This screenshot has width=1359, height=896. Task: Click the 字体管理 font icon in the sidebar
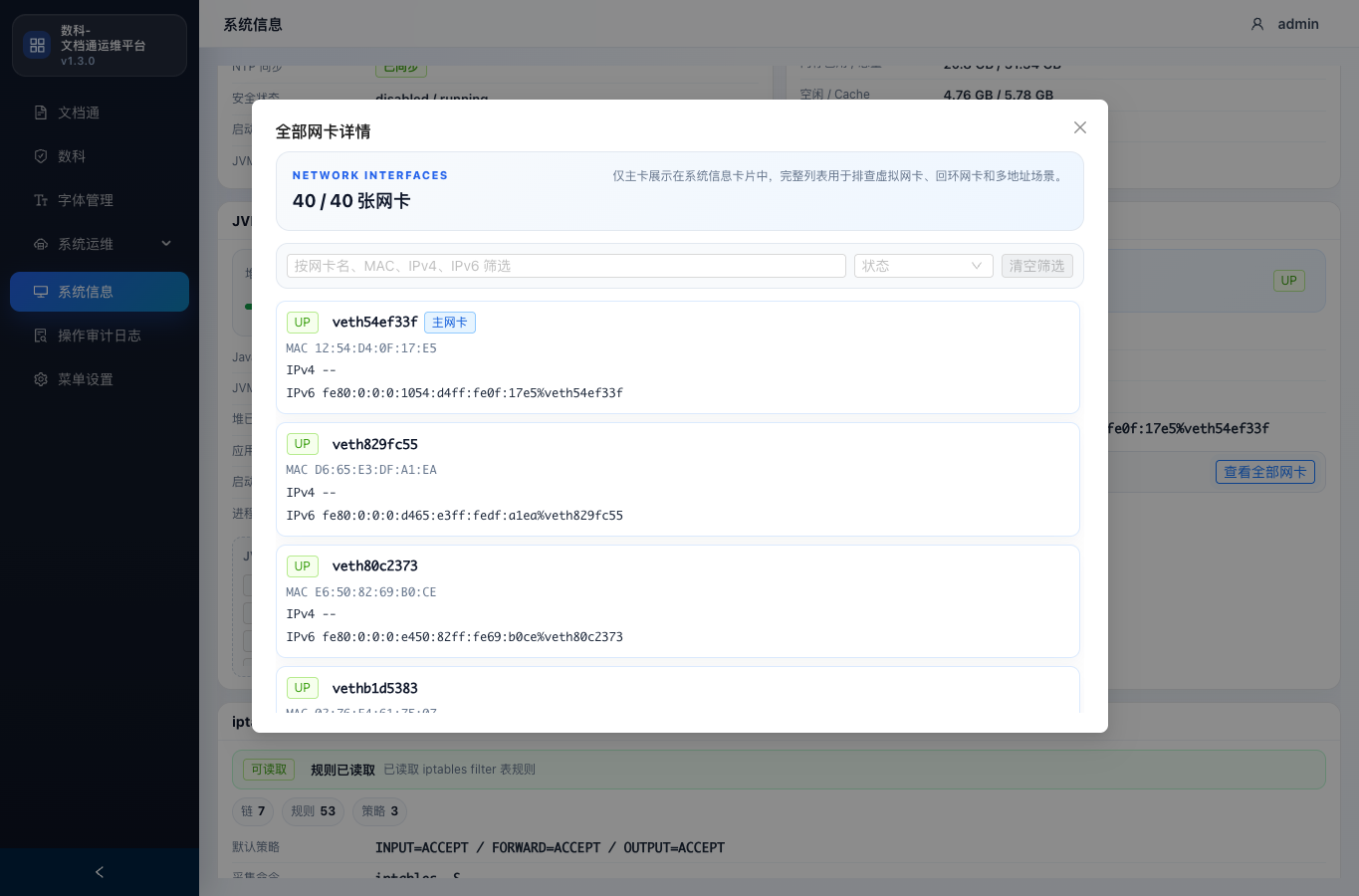click(41, 200)
